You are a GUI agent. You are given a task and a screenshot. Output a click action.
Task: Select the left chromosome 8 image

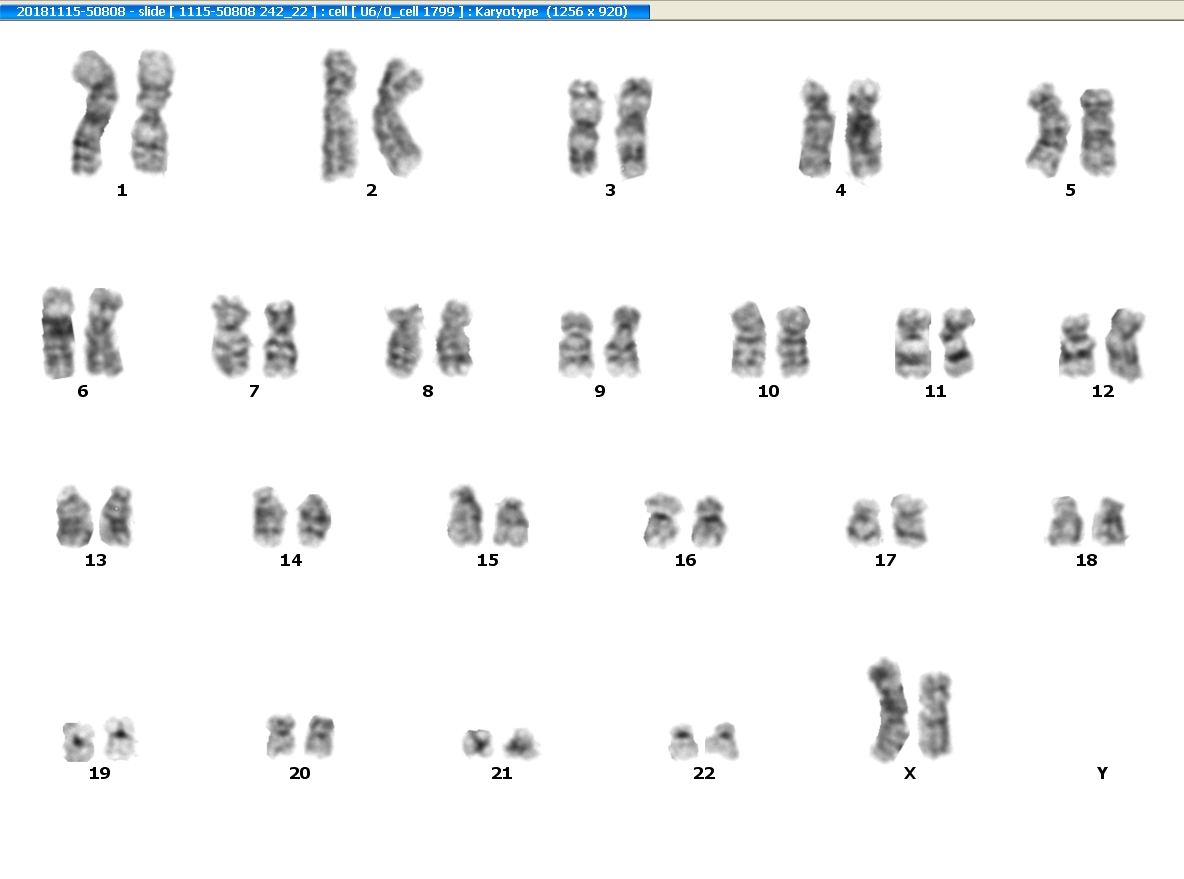coord(404,341)
